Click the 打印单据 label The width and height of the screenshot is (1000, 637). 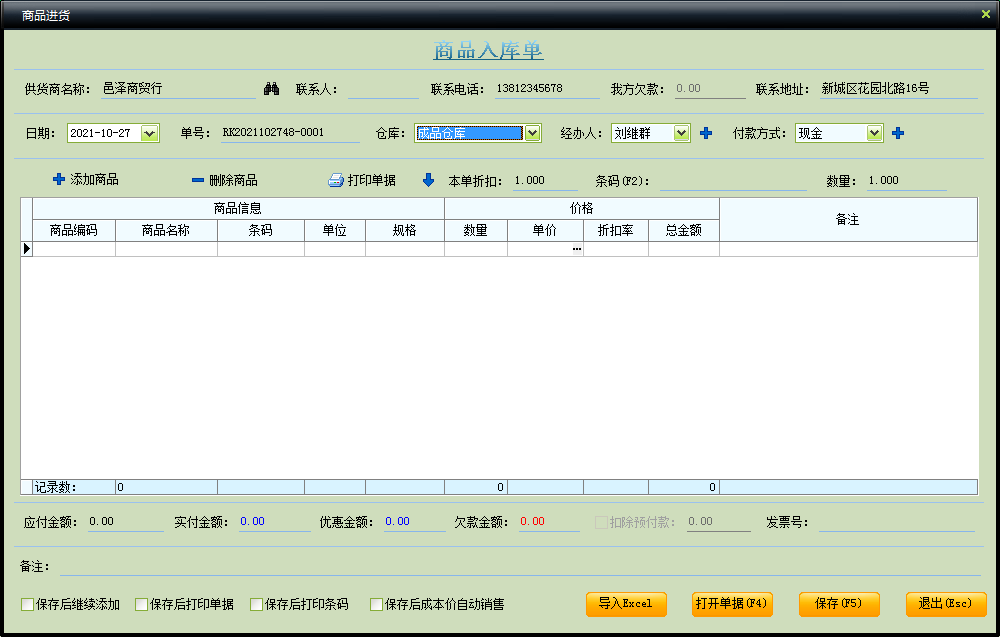372,180
